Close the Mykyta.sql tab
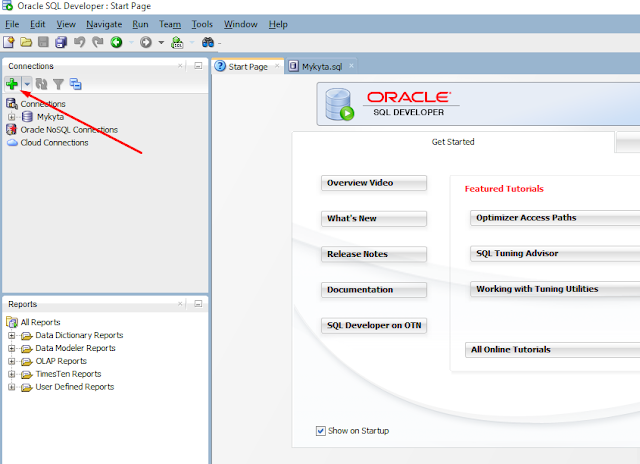 (351, 66)
